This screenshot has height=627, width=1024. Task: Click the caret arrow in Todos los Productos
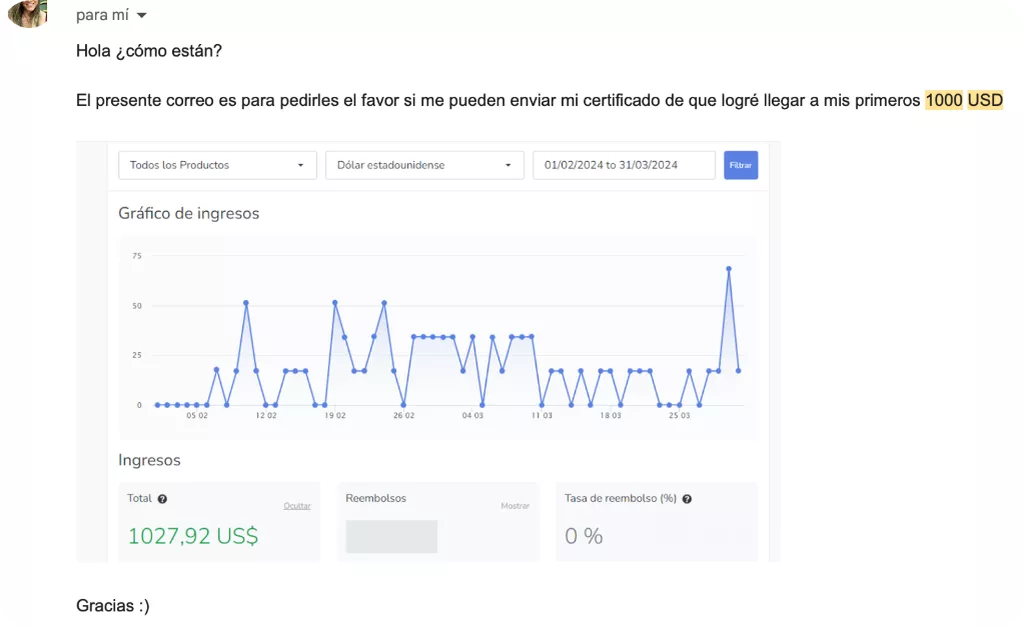point(300,165)
